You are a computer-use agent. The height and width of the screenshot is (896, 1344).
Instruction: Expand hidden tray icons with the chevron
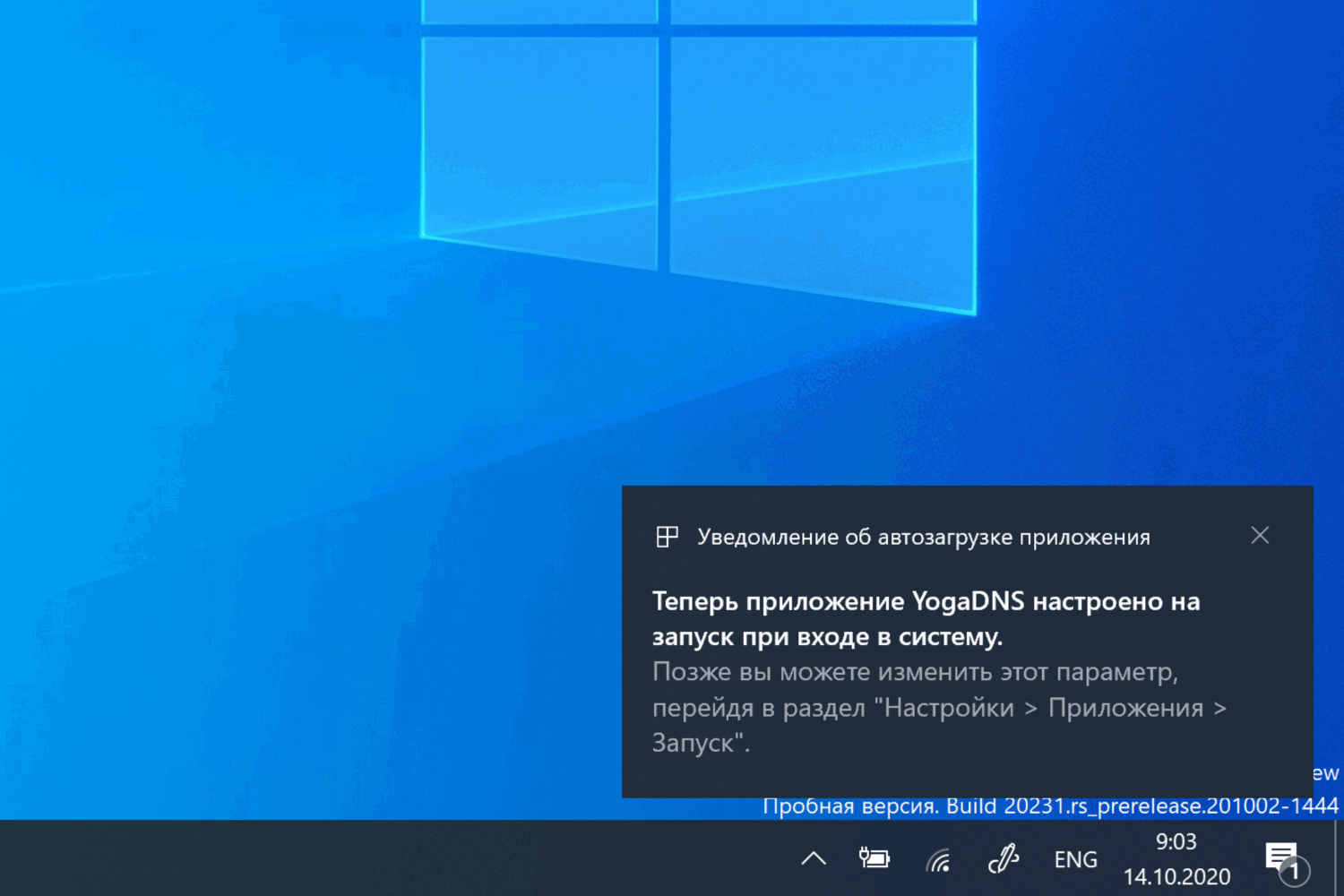pos(814,857)
